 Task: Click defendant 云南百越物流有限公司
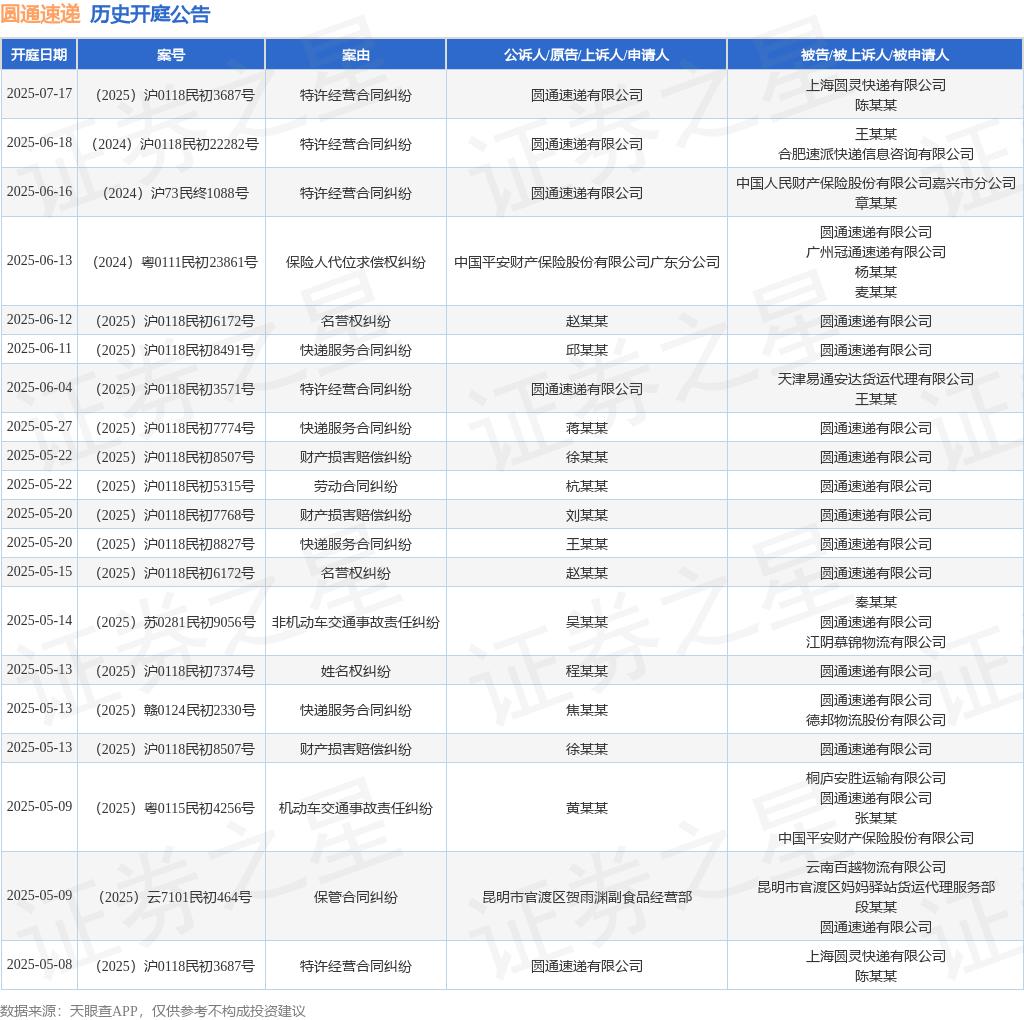[x=875, y=867]
